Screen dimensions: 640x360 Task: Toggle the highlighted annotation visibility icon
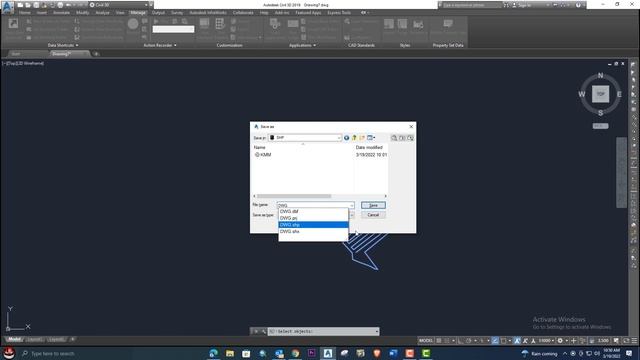point(517,340)
